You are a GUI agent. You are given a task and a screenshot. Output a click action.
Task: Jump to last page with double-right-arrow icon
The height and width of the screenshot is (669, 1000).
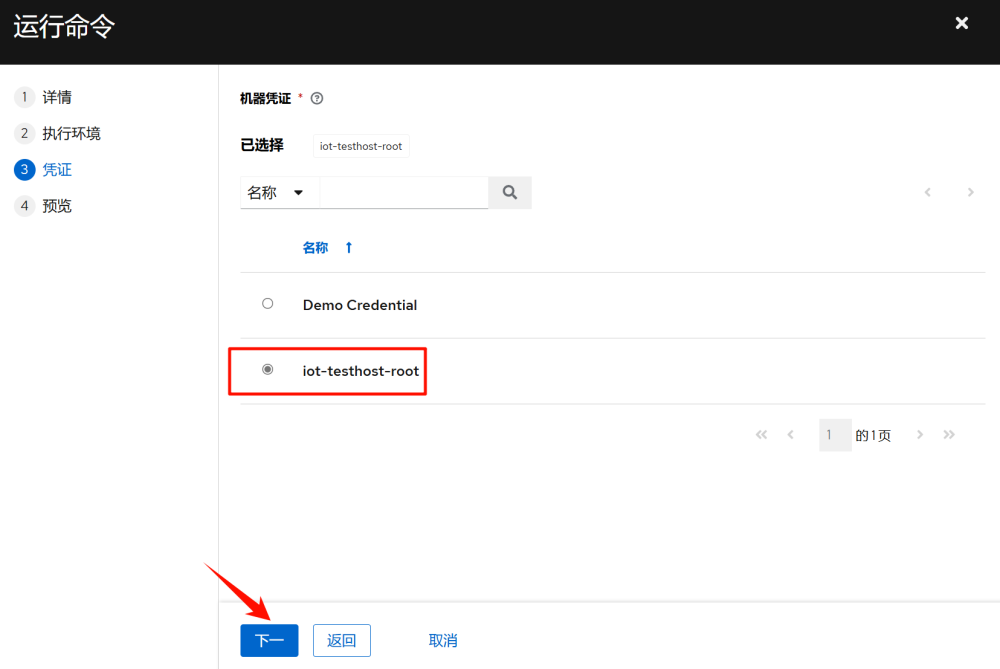point(949,434)
